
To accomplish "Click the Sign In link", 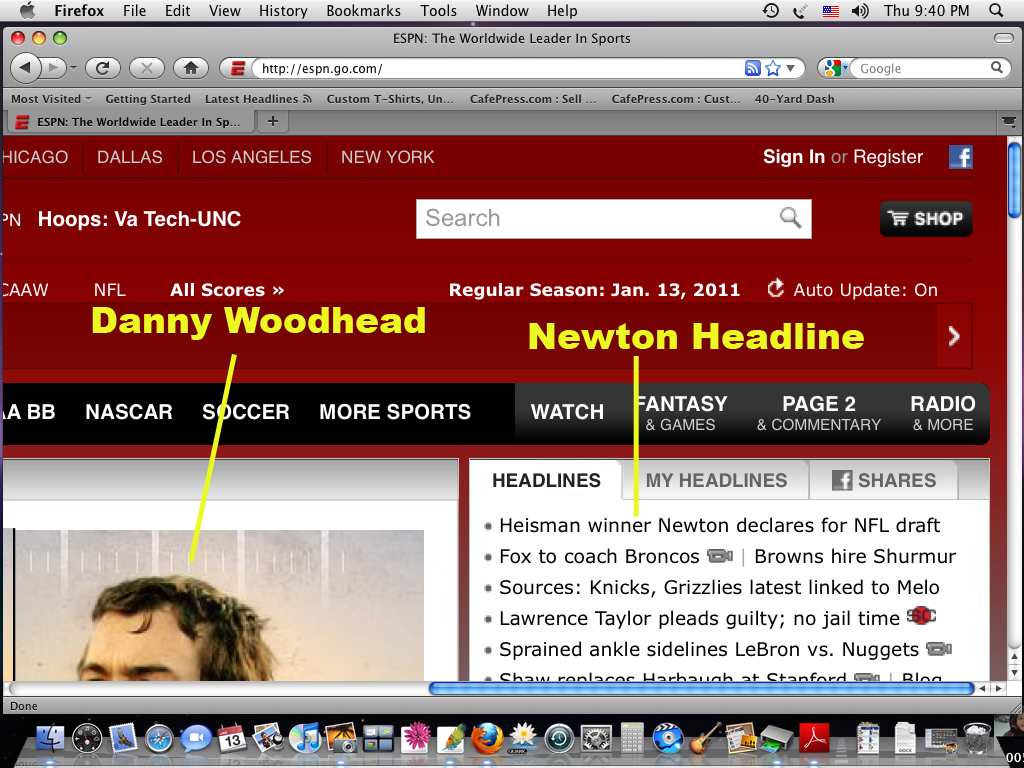I will point(793,157).
